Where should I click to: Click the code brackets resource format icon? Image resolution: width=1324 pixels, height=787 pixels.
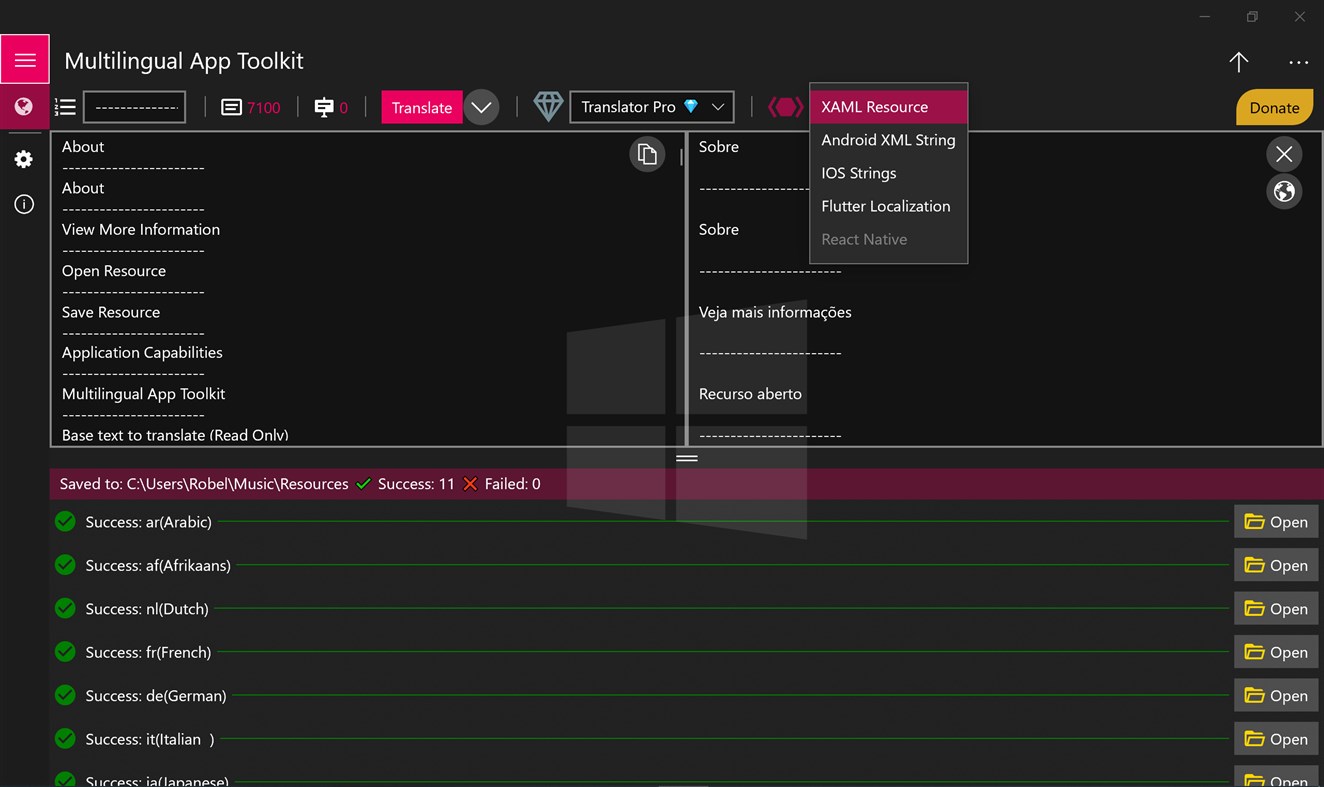[786, 107]
